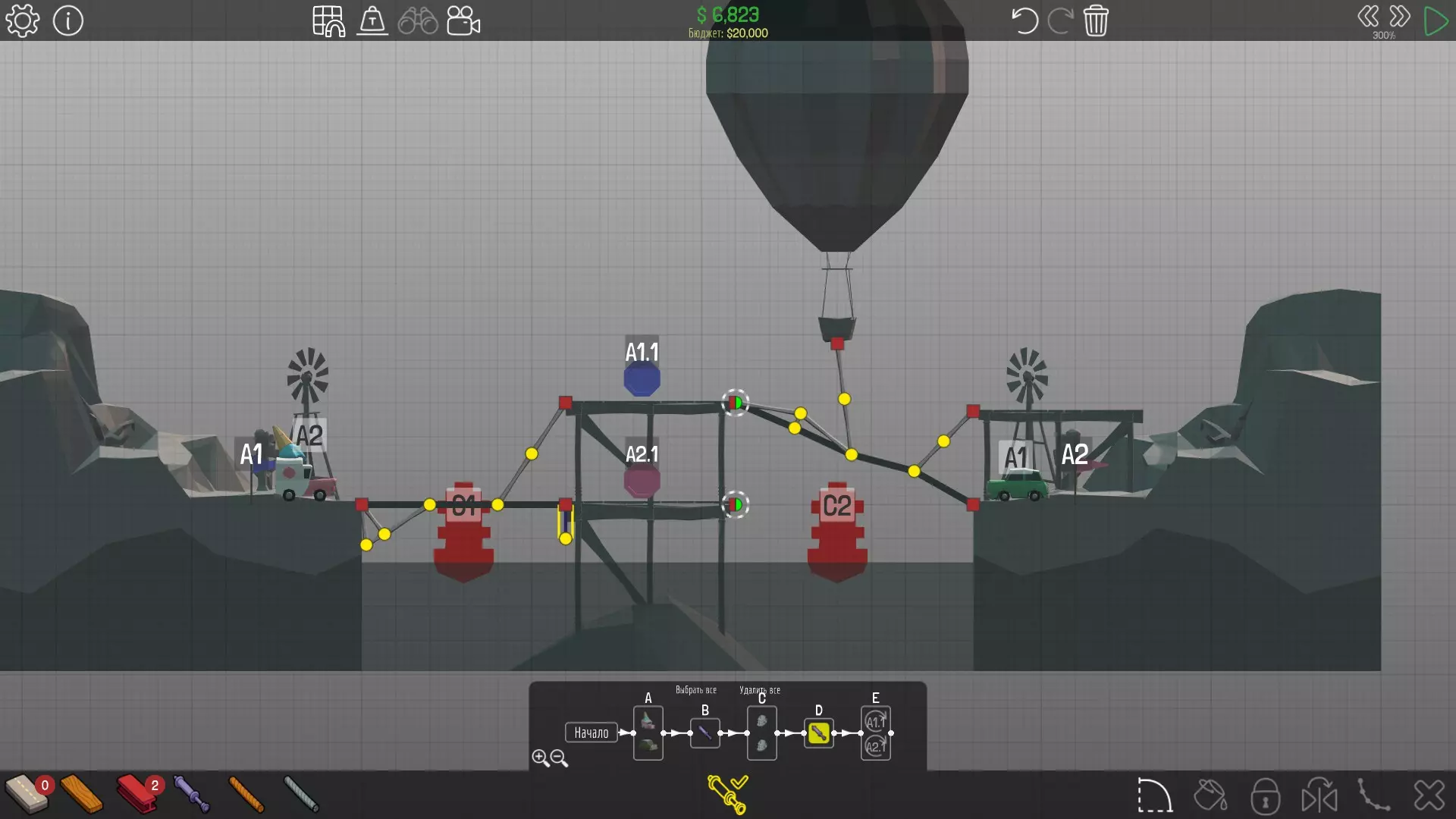Activate the arc tracing tool
This screenshot has width=1456, height=819.
point(1154,795)
